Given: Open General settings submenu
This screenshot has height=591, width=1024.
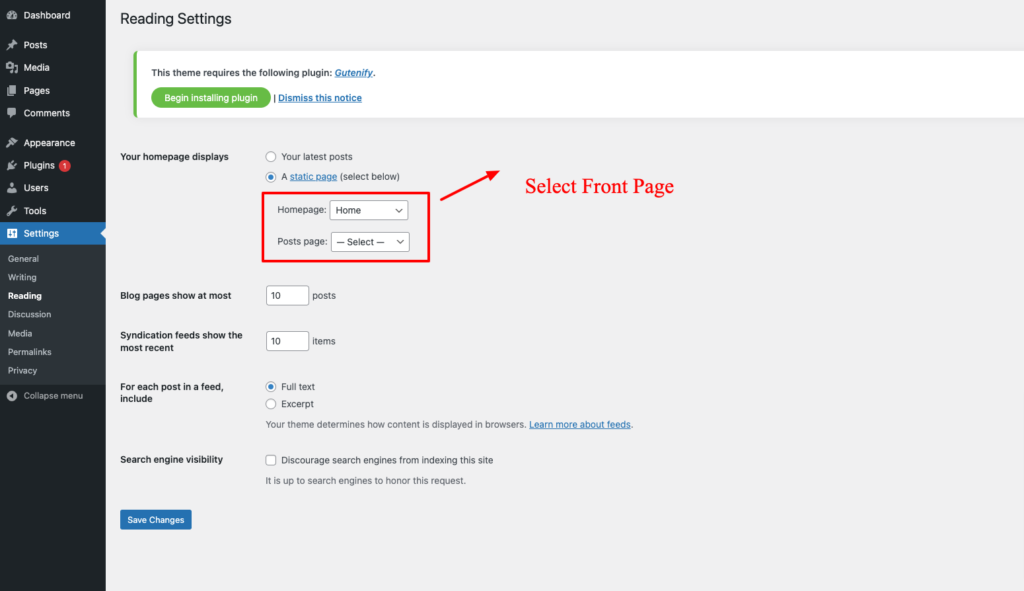Looking at the screenshot, I should (x=24, y=259).
